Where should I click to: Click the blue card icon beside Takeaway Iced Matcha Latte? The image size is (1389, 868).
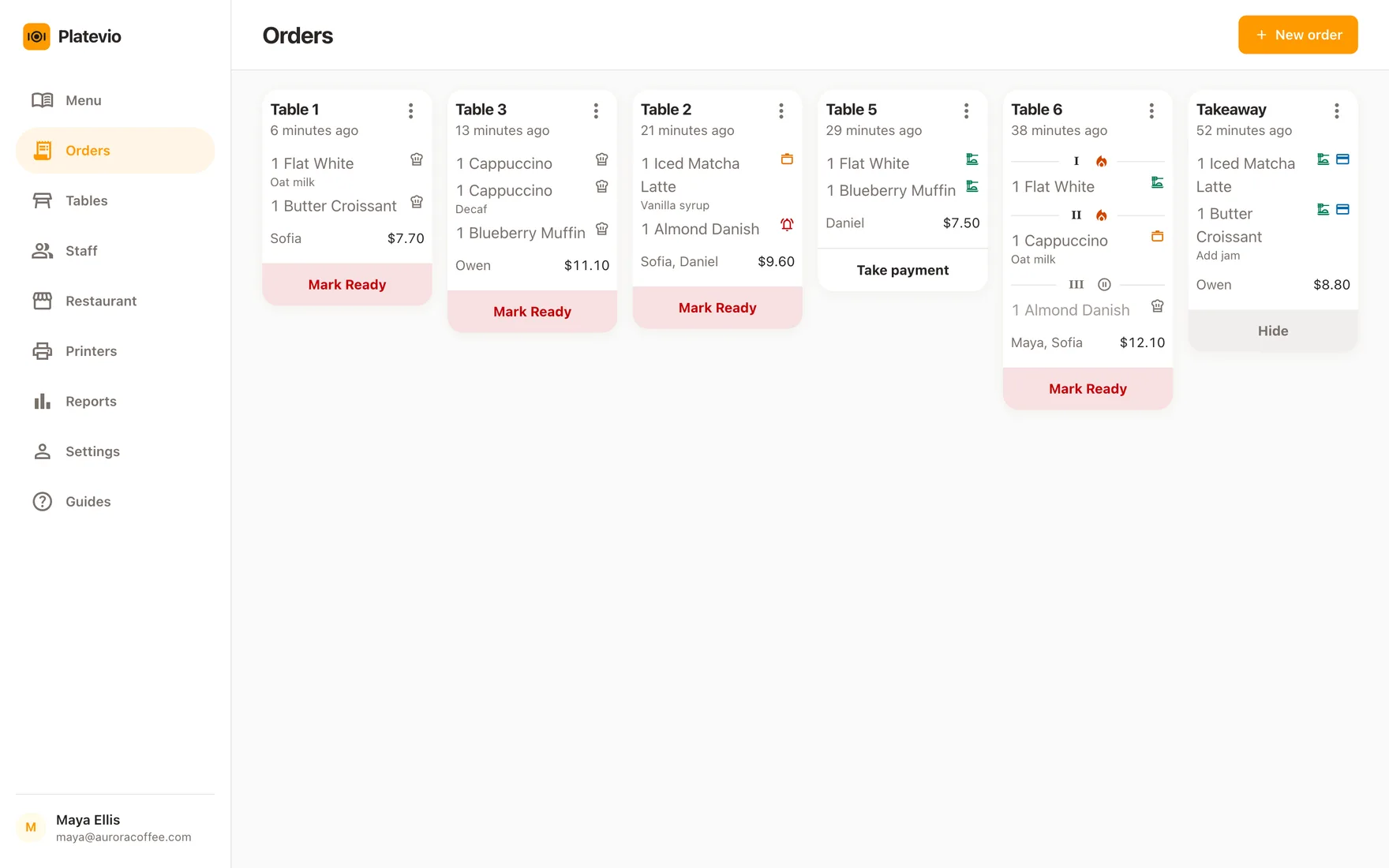pos(1342,159)
